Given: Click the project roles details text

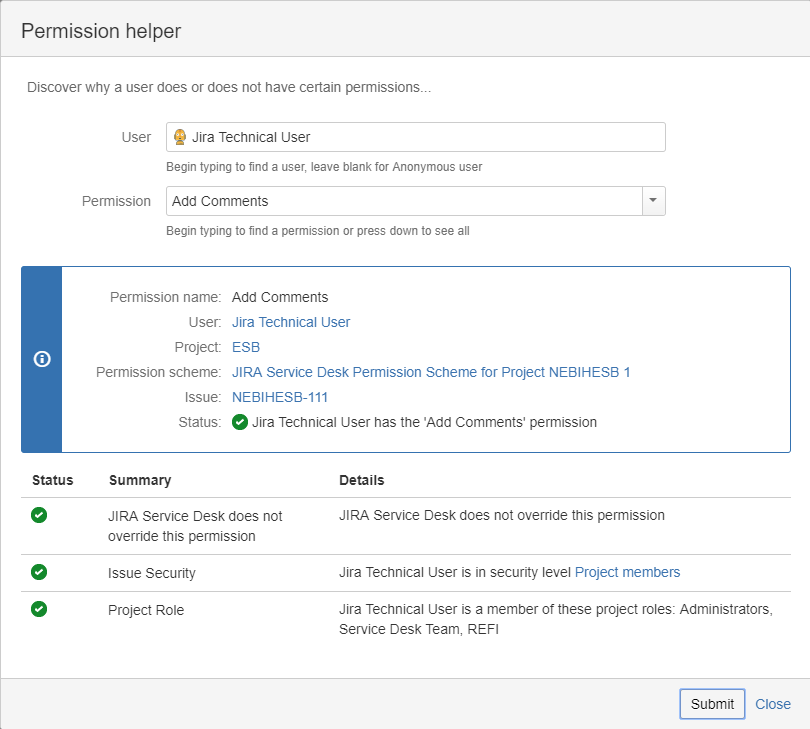Looking at the screenshot, I should click(x=556, y=619).
